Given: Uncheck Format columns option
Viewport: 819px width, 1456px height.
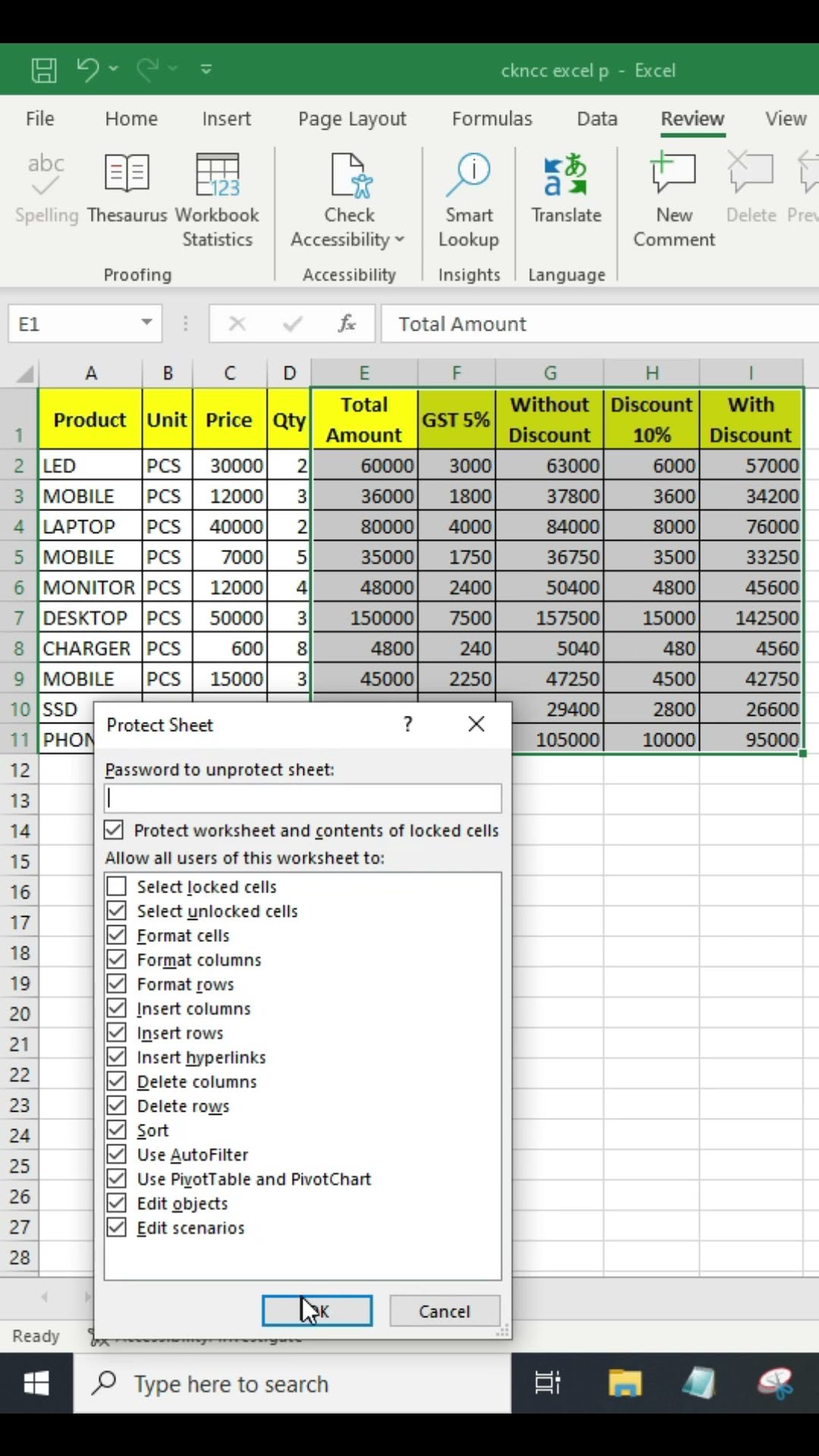Looking at the screenshot, I should pyautogui.click(x=117, y=959).
